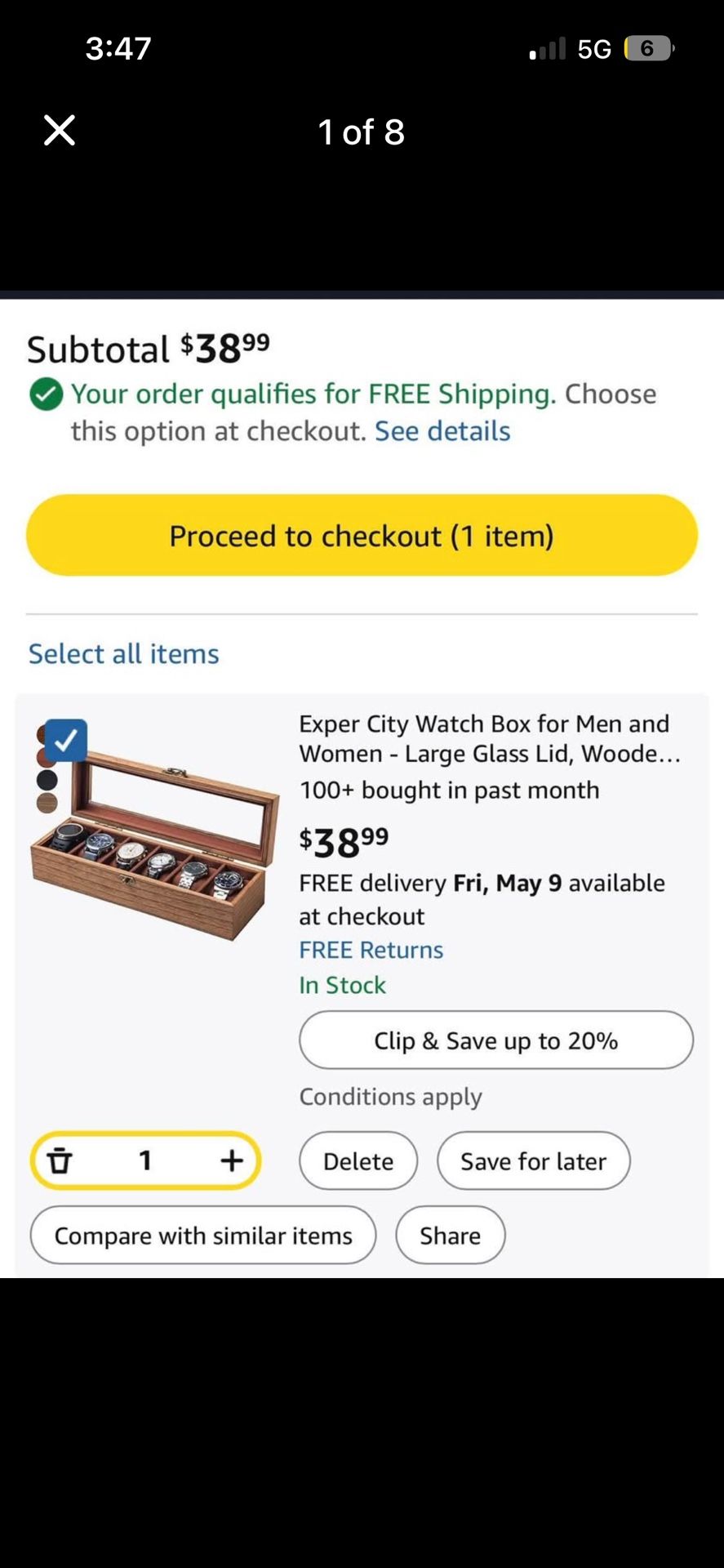
Task: Tap the quantity value showing 1
Action: point(144,1160)
